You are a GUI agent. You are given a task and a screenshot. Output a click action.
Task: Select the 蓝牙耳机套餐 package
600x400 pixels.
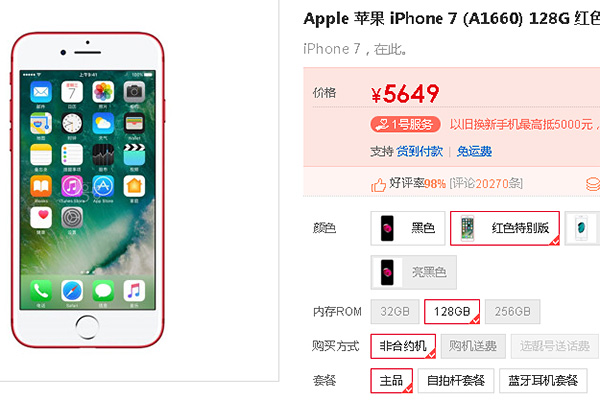click(x=543, y=380)
